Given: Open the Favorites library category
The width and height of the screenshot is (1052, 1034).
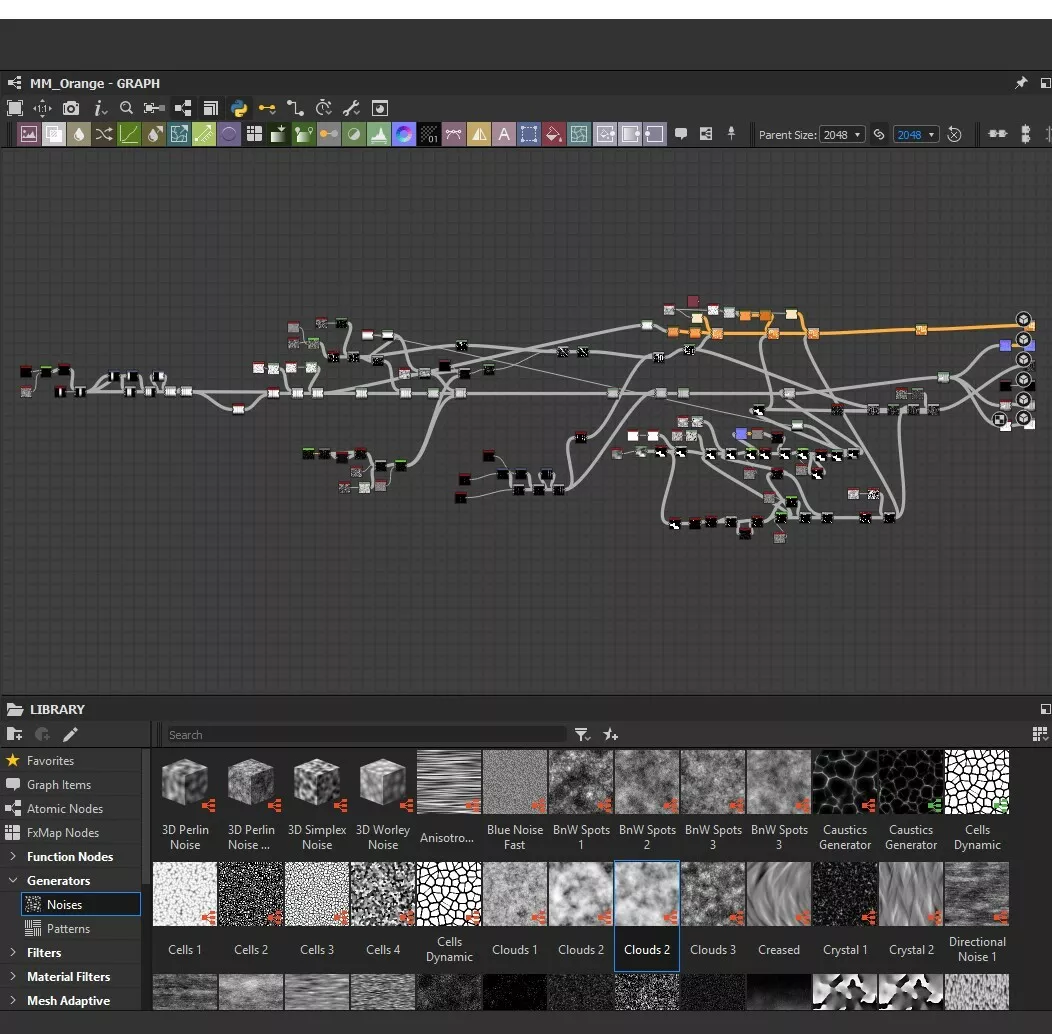Looking at the screenshot, I should click(x=50, y=761).
